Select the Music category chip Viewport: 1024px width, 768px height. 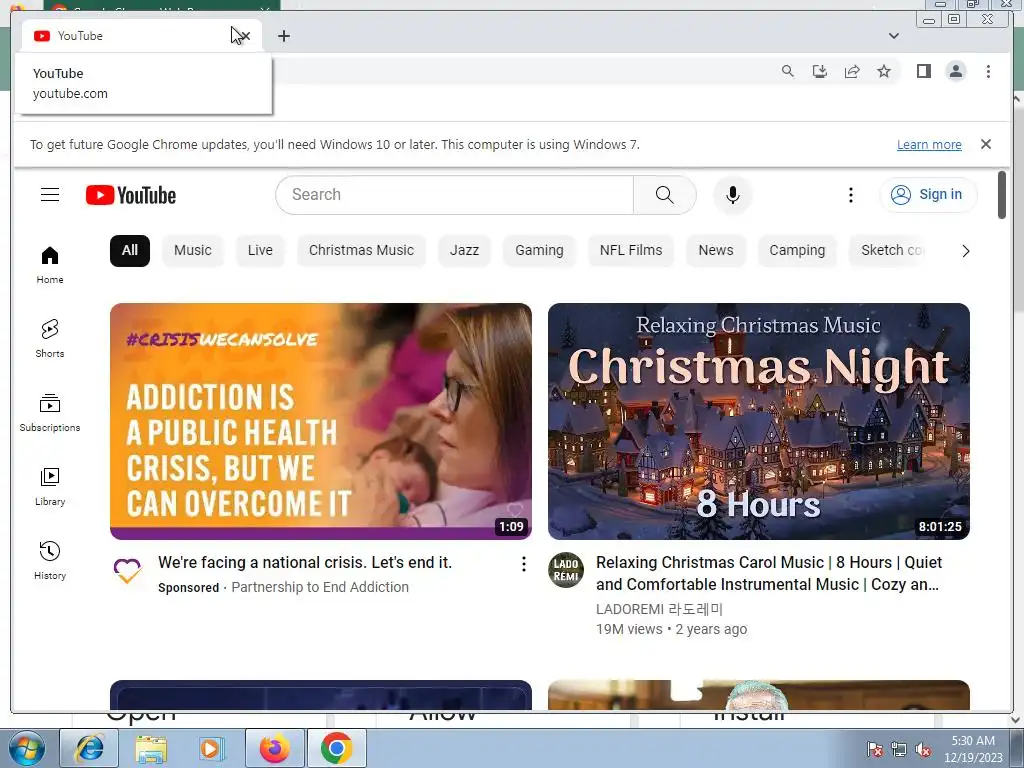point(193,251)
